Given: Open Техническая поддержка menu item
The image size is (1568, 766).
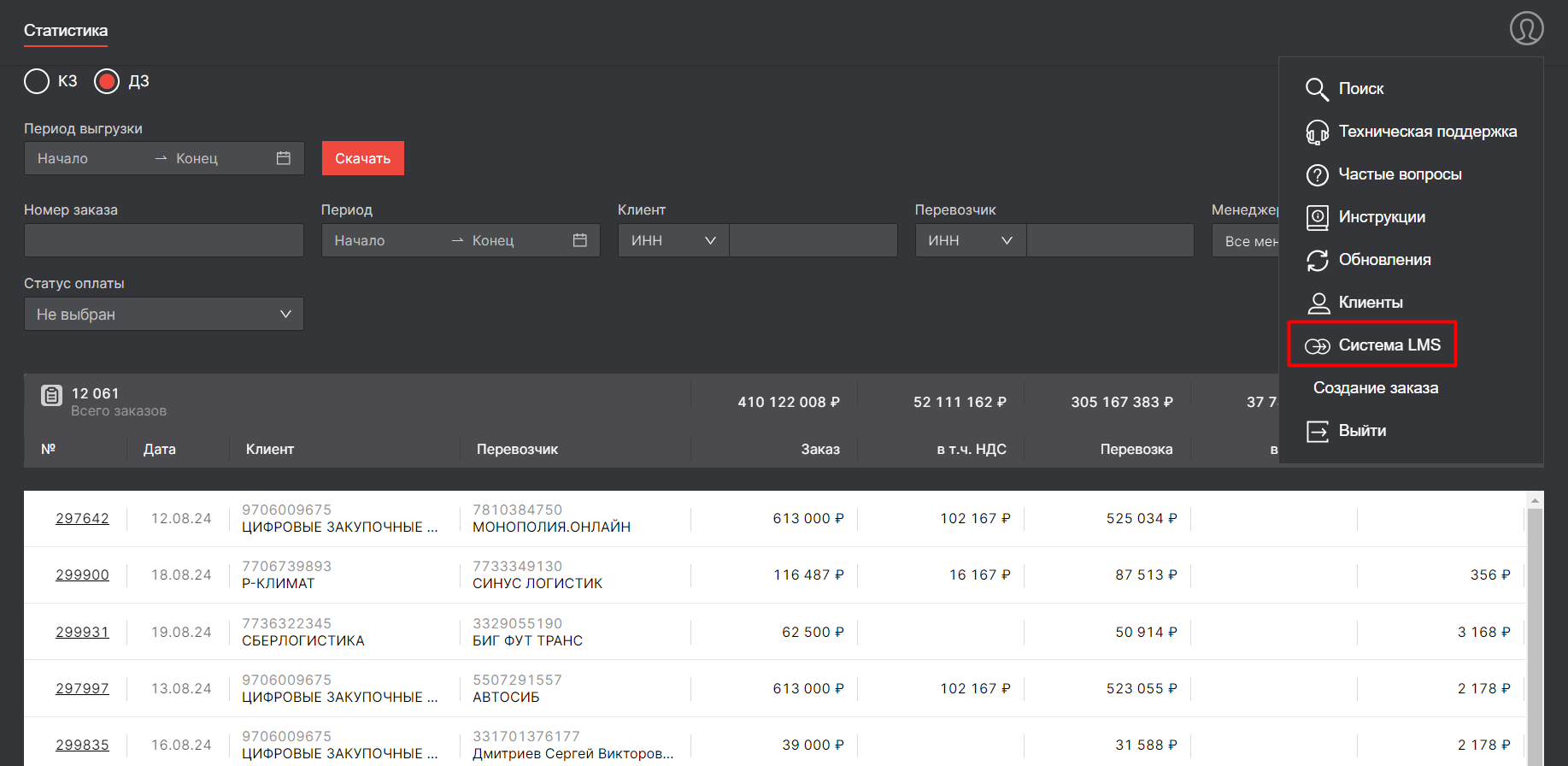Looking at the screenshot, I should point(1428,132).
